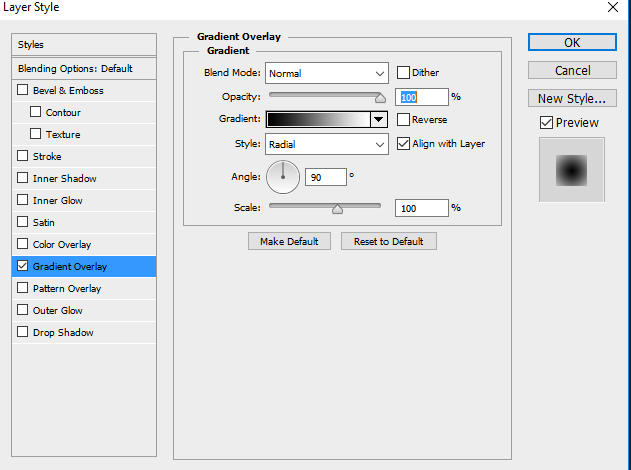Select the Outer Glow label
Screen dimensions: 631x470
[x=58, y=311]
